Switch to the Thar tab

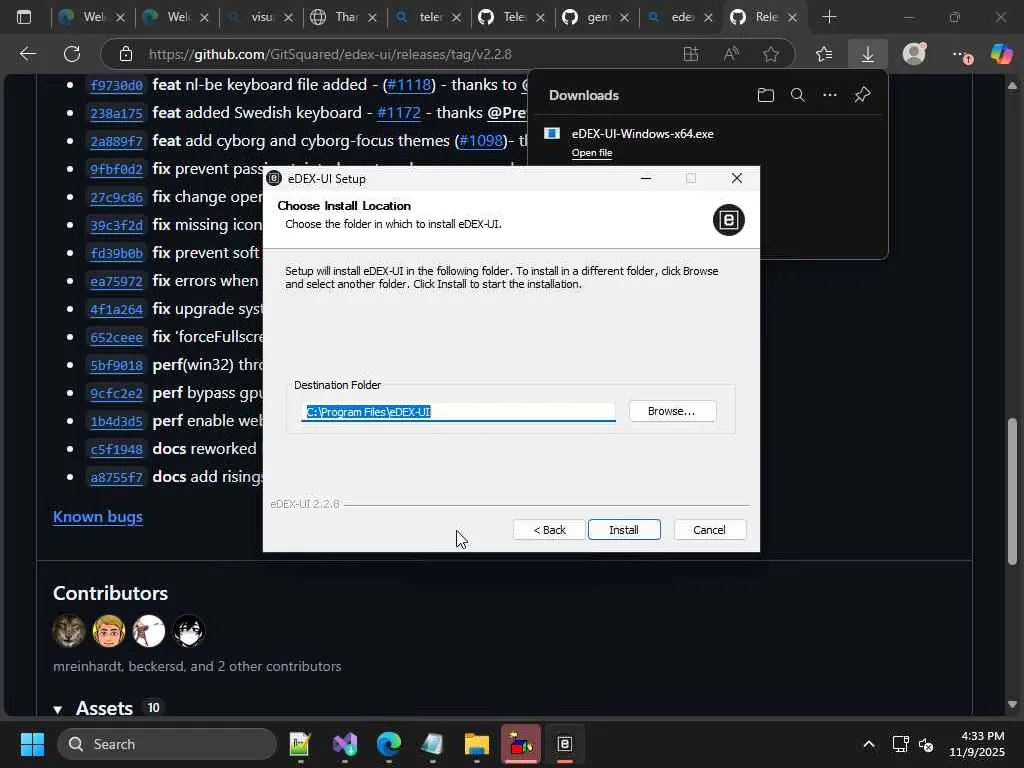point(345,17)
